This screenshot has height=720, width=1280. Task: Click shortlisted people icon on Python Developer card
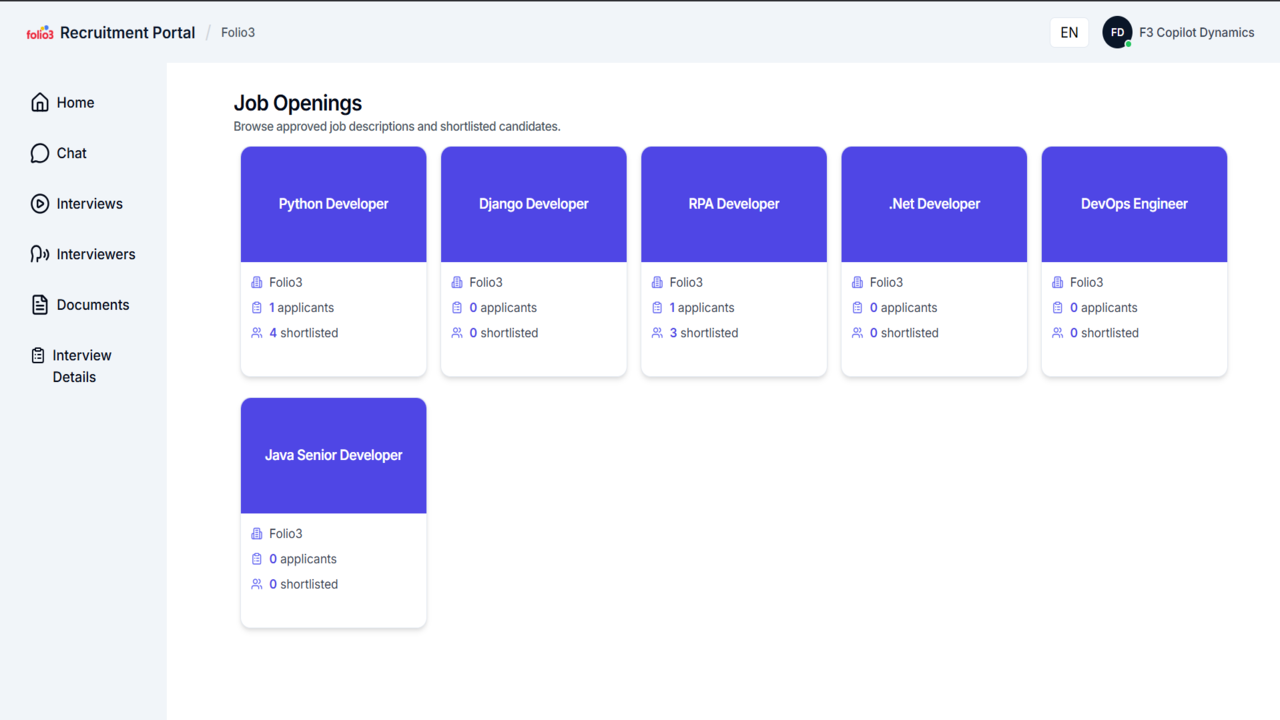(257, 333)
